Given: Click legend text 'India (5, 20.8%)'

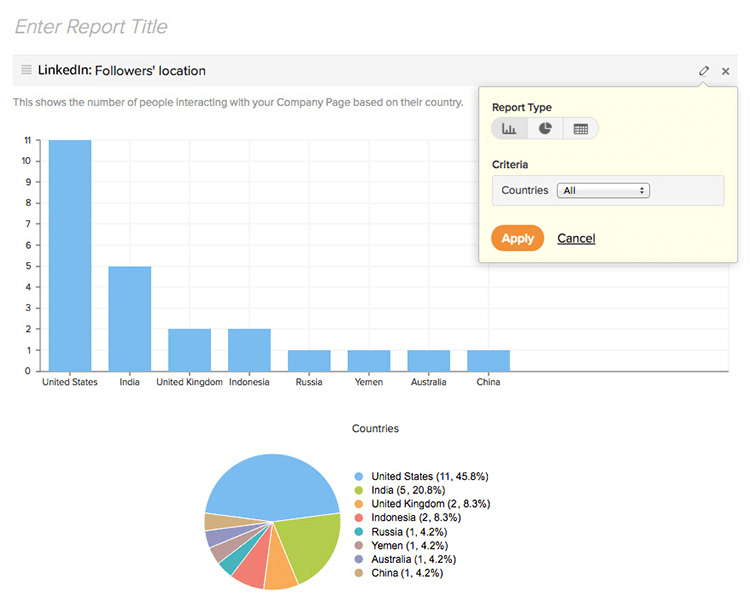Looking at the screenshot, I should (x=408, y=490).
